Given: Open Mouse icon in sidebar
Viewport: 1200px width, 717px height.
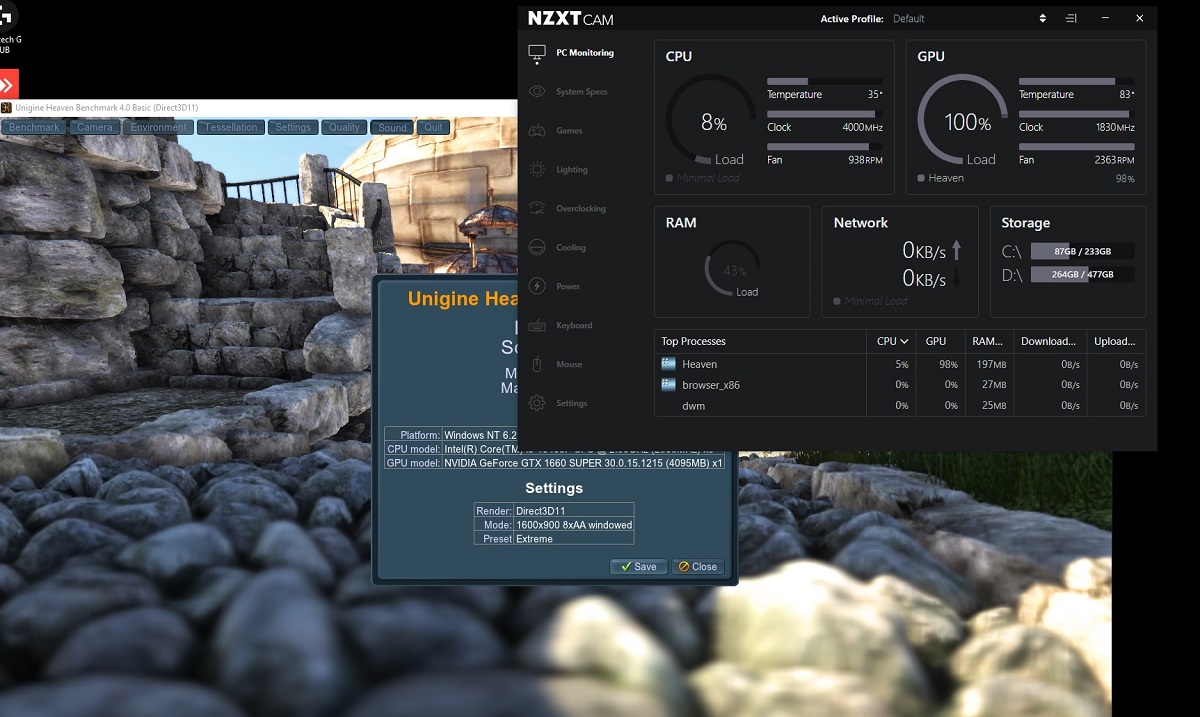Looking at the screenshot, I should pos(537,365).
